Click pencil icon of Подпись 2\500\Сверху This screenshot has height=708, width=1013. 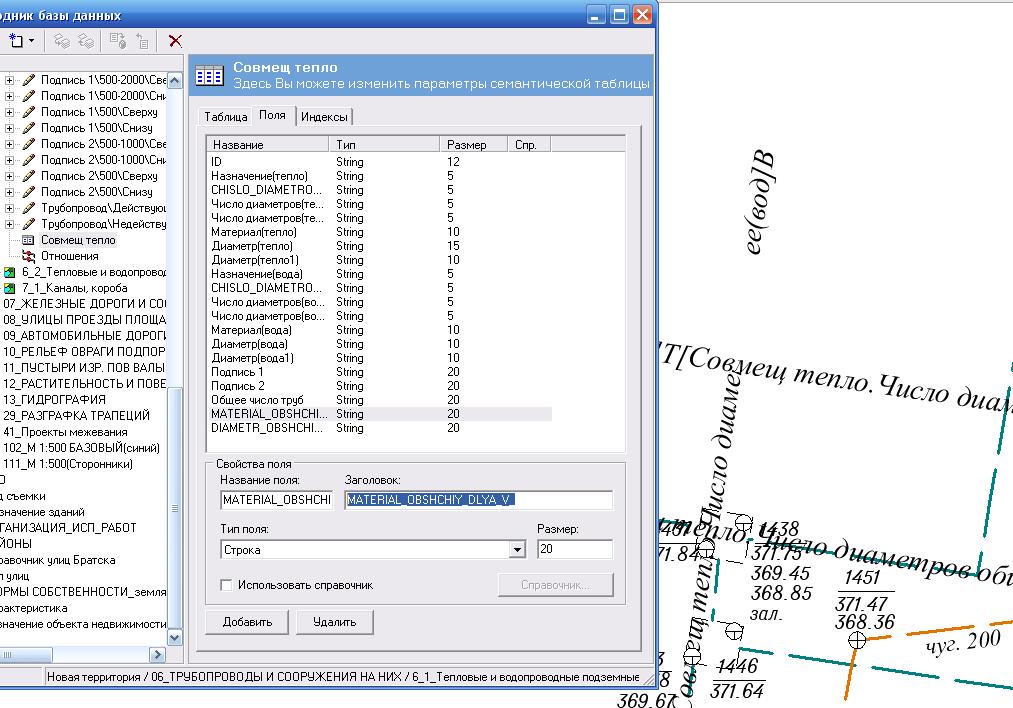point(28,176)
